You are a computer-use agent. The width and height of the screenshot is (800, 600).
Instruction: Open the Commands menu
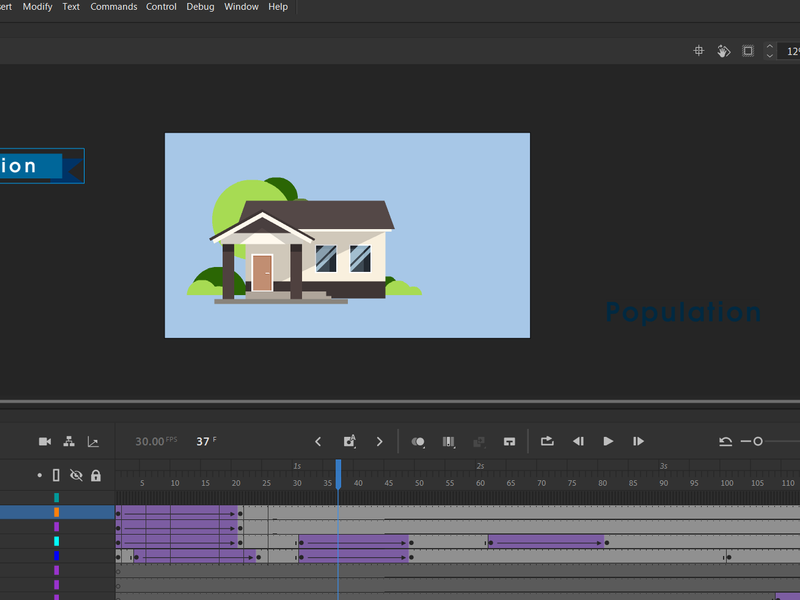[x=114, y=7]
